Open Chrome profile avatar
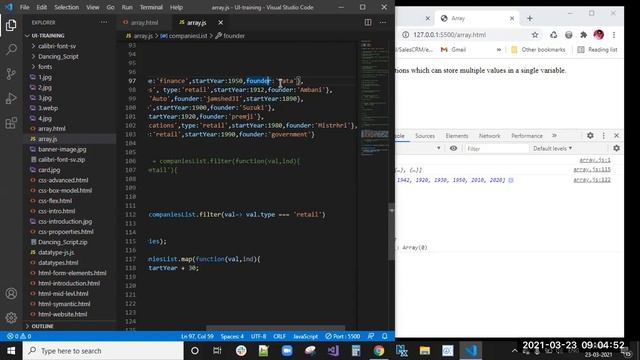This screenshot has width=640, height=360. [598, 35]
